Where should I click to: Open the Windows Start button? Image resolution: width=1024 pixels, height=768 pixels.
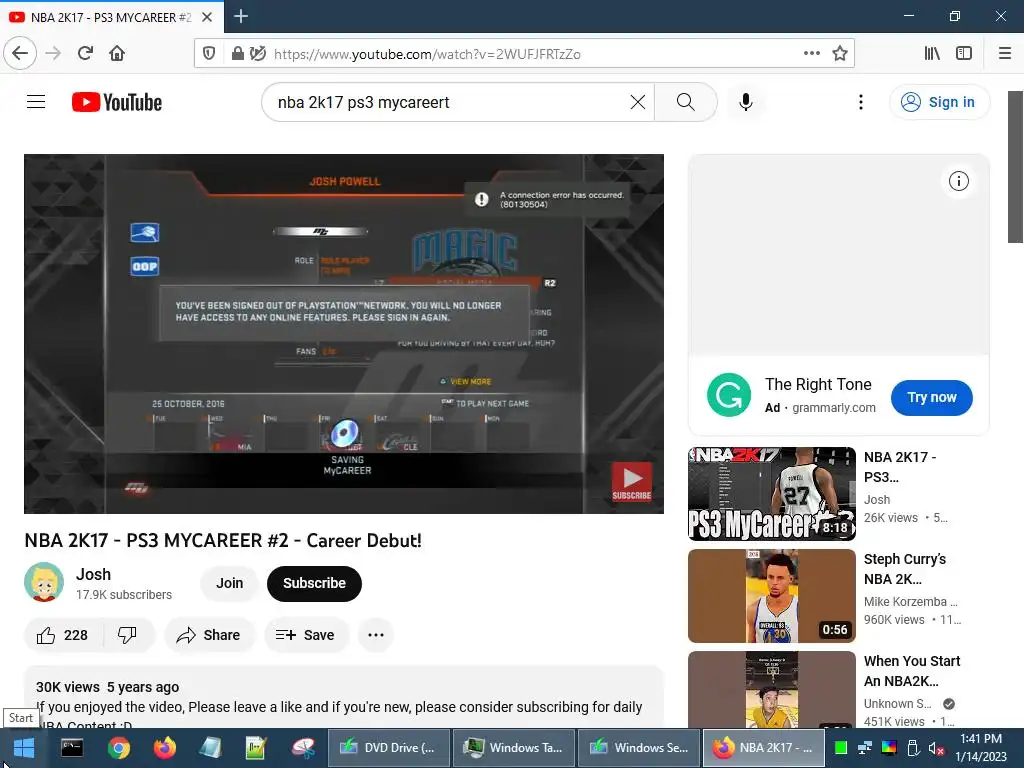[24, 748]
